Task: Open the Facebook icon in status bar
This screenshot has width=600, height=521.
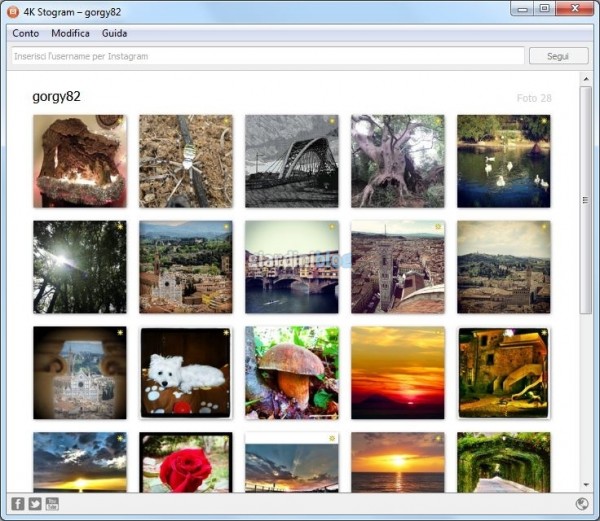Action: click(17, 503)
